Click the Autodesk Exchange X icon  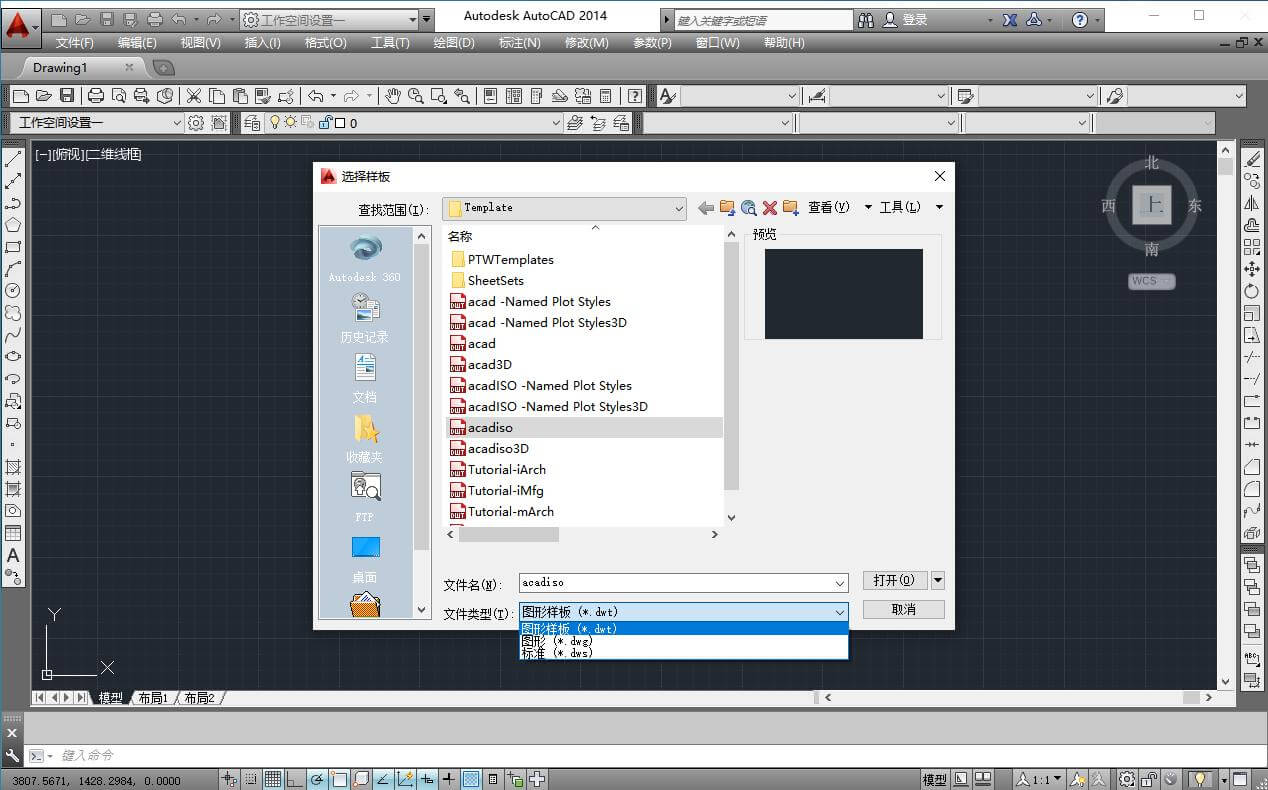[1011, 20]
